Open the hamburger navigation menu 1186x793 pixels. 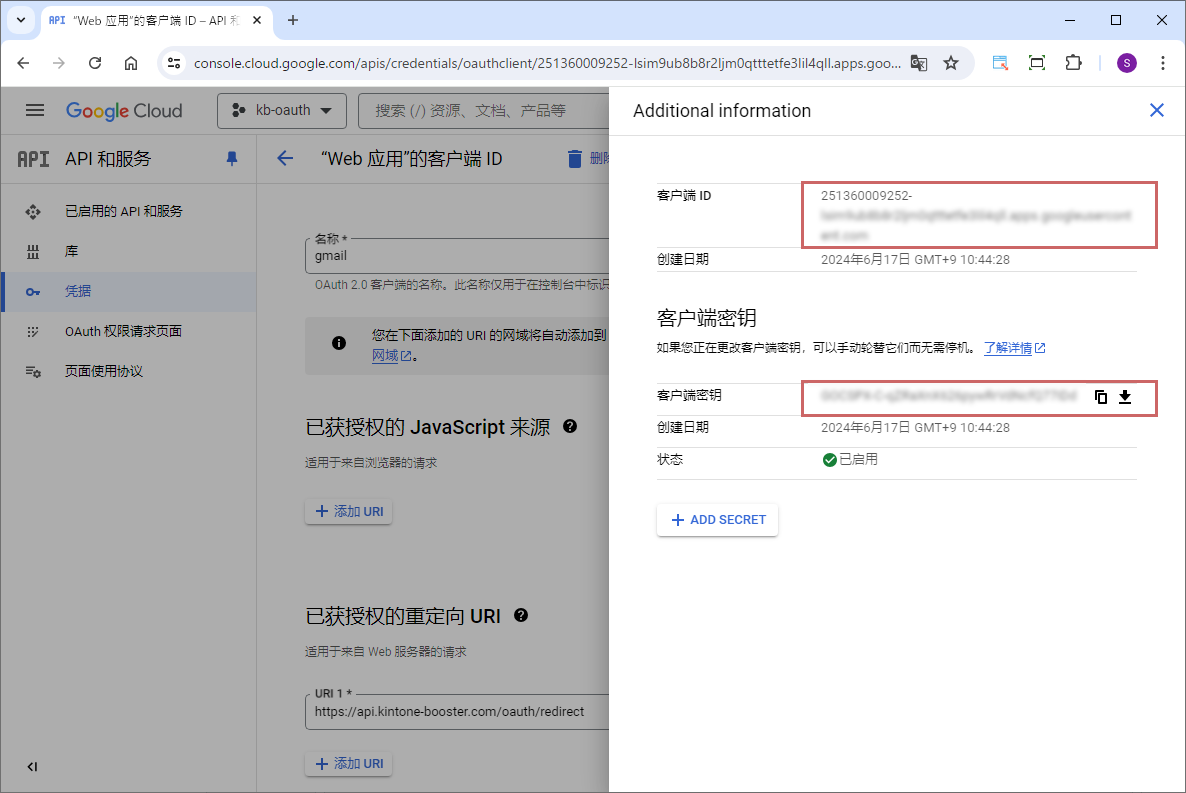(x=35, y=110)
